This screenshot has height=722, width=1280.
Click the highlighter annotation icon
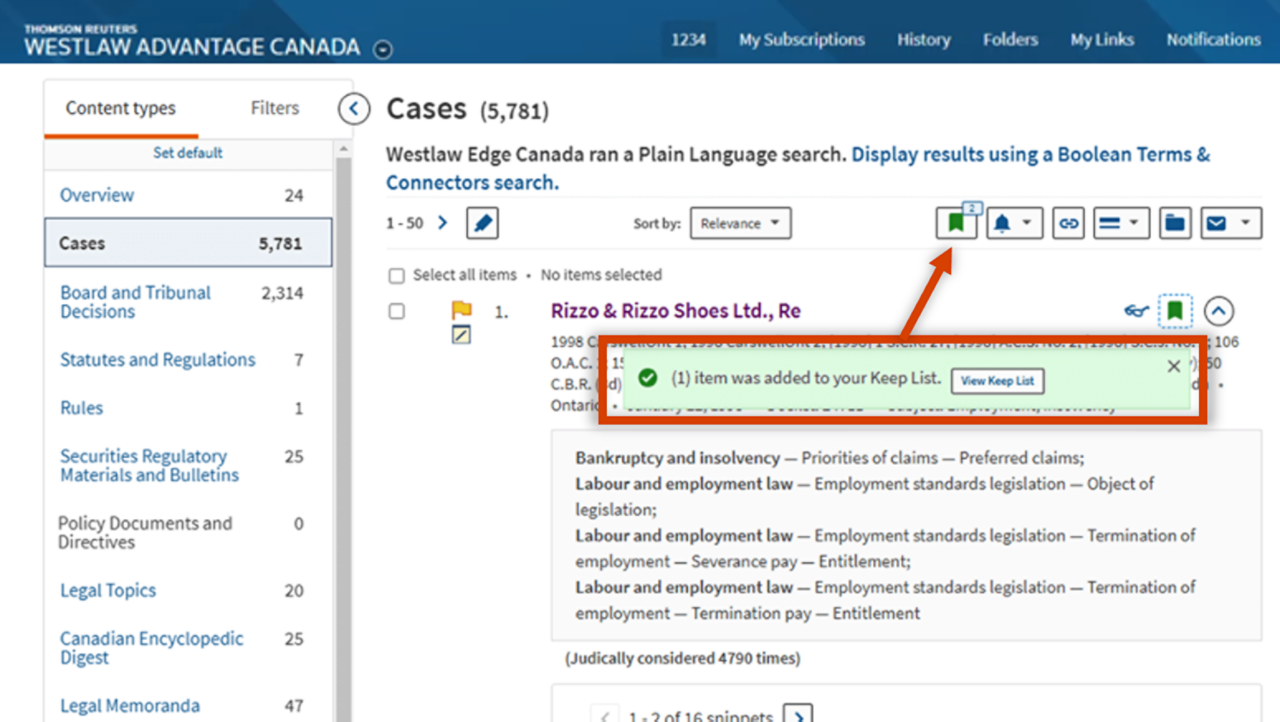(482, 224)
